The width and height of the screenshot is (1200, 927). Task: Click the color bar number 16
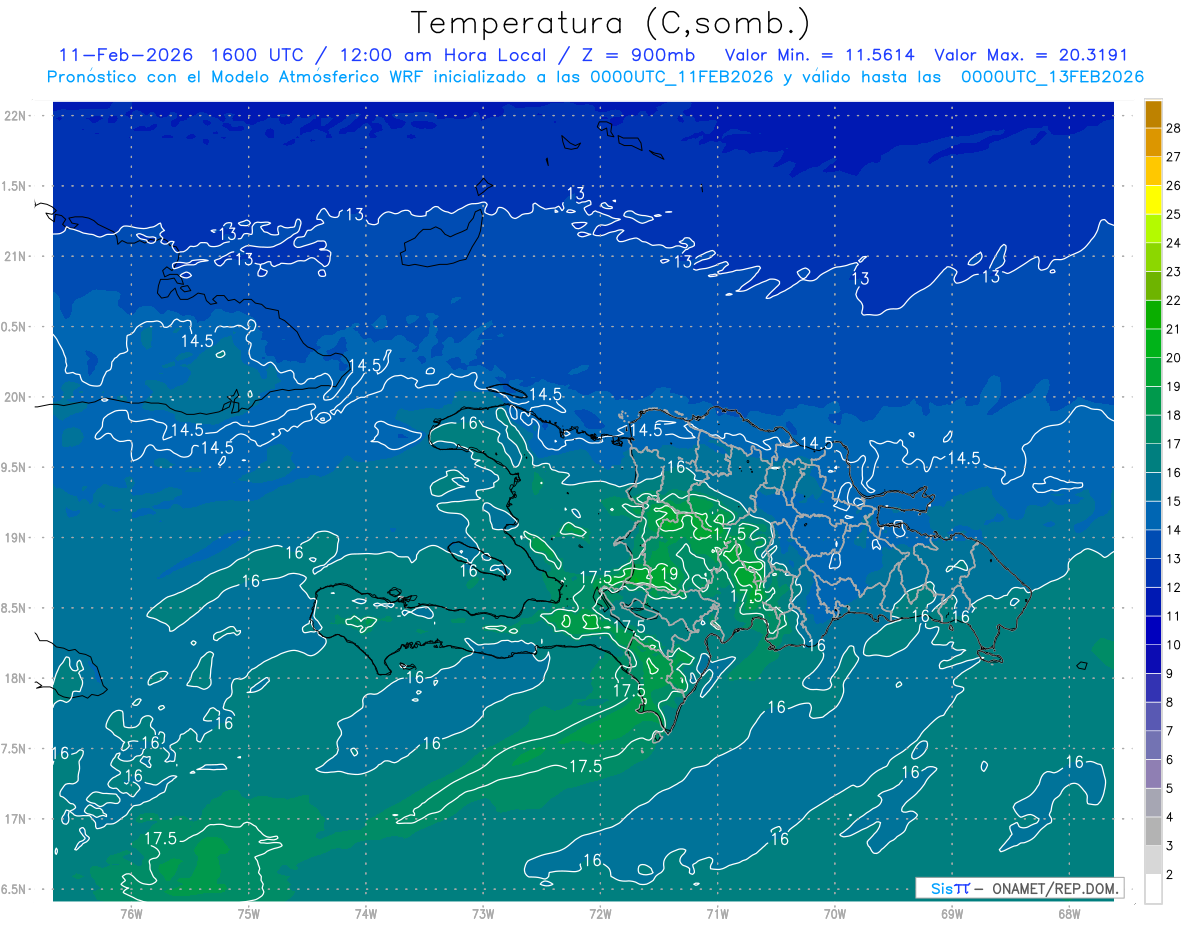pos(1174,472)
